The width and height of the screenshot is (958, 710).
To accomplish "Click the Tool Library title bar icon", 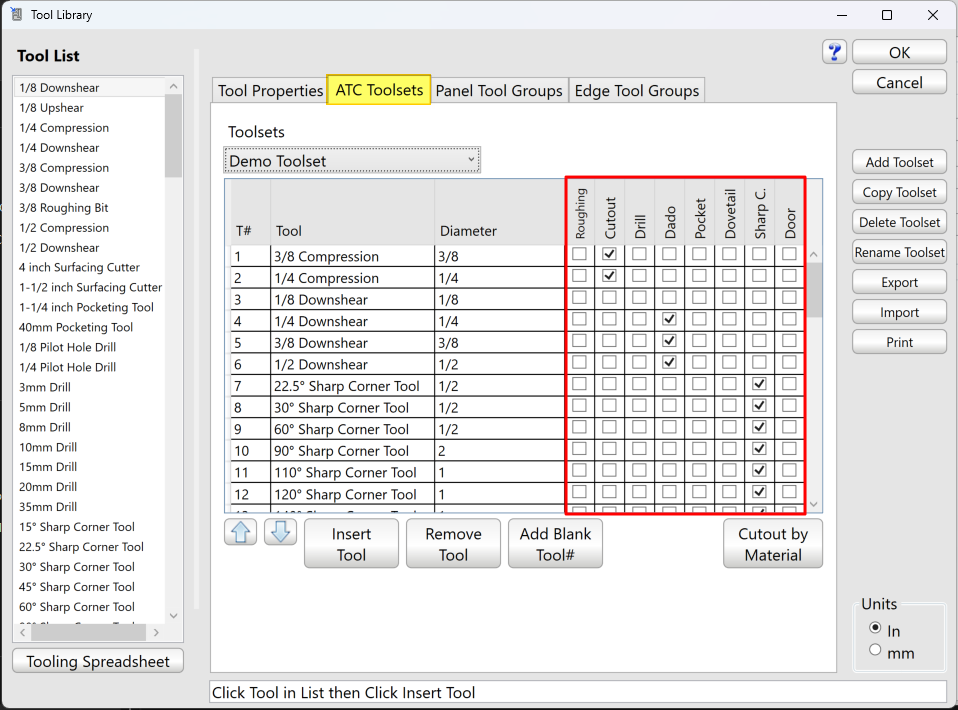I will tap(16, 15).
